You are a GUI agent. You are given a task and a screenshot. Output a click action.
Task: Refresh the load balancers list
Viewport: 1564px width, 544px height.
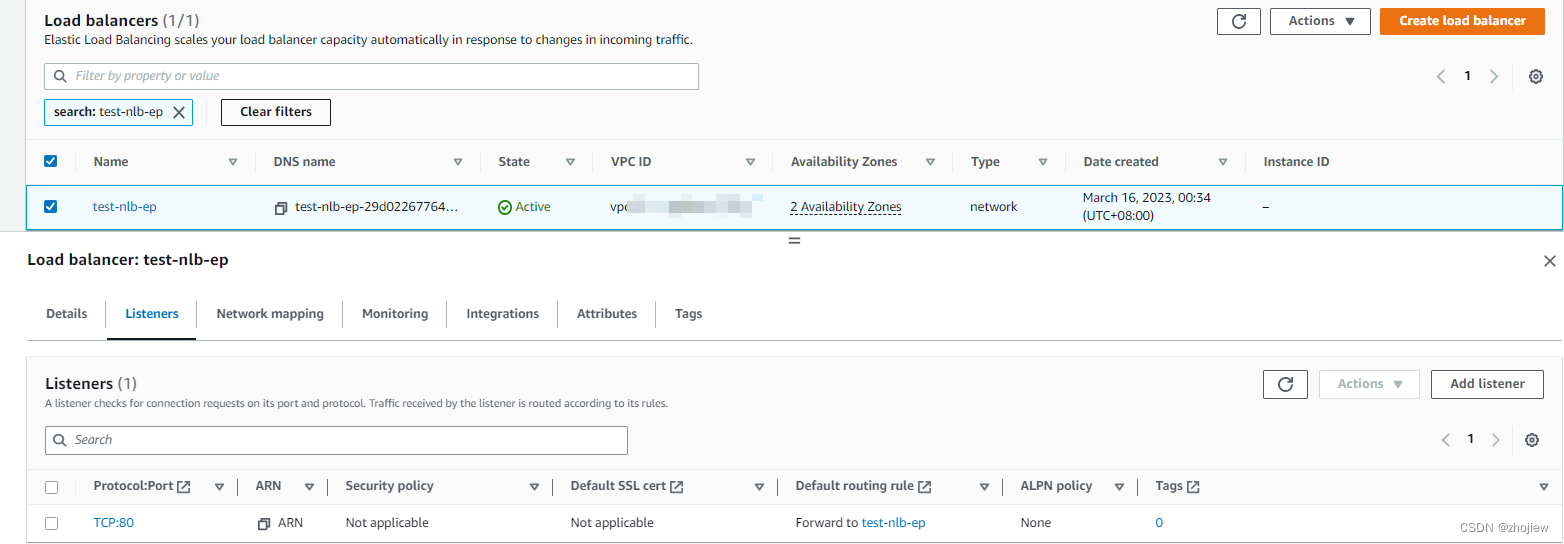click(1238, 21)
